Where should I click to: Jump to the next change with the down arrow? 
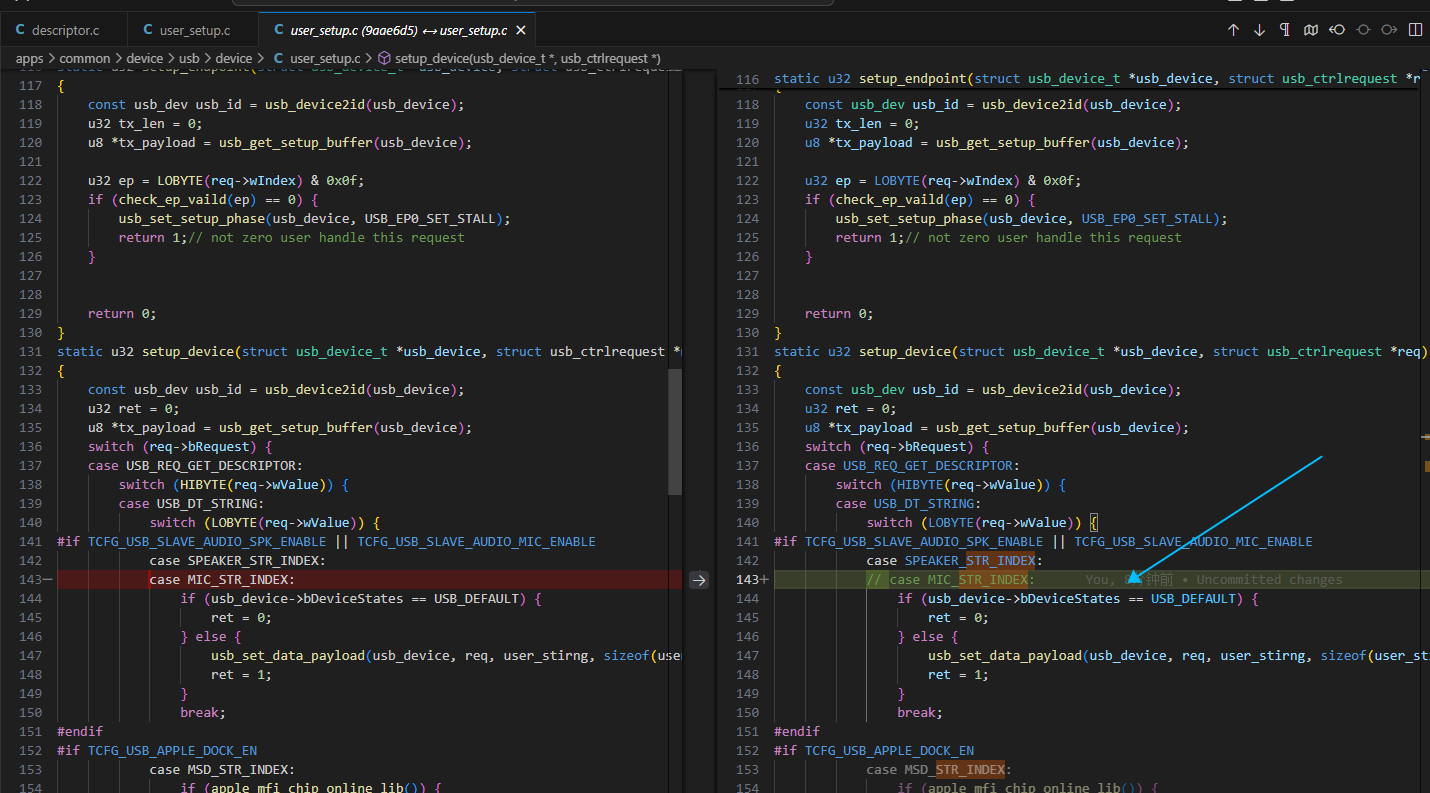pos(1259,30)
